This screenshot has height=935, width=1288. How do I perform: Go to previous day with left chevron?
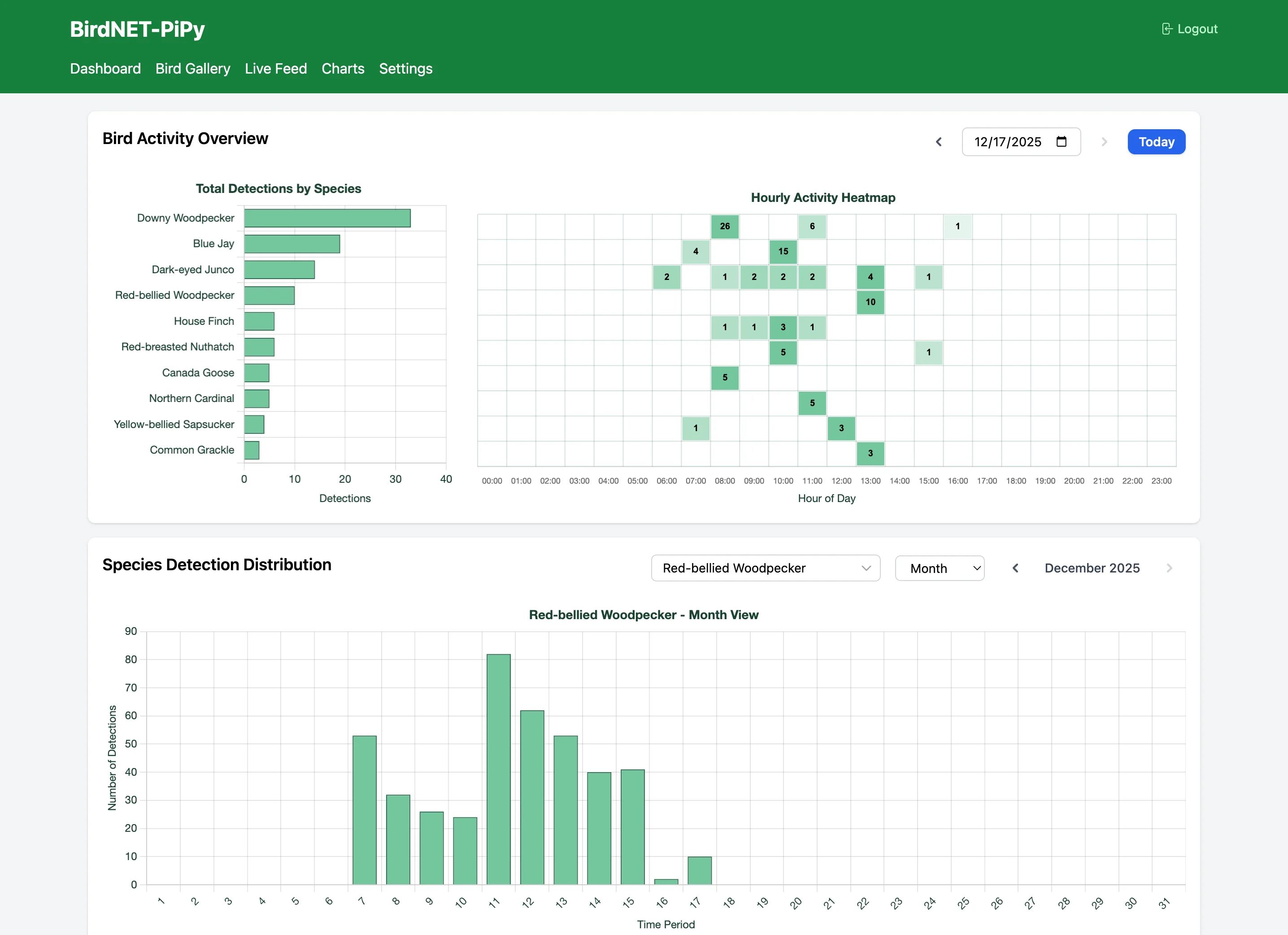[939, 142]
